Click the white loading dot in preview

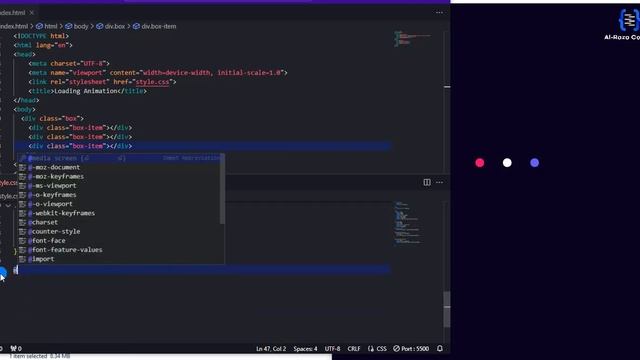pos(507,163)
